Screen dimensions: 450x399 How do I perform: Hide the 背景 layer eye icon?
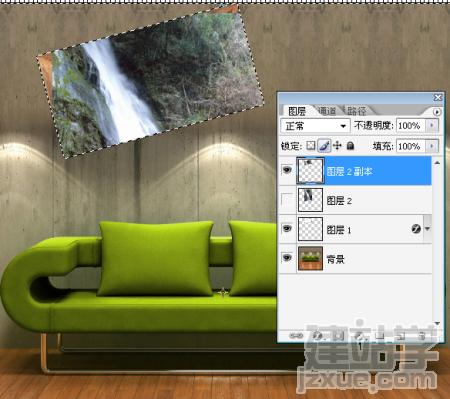click(x=287, y=258)
